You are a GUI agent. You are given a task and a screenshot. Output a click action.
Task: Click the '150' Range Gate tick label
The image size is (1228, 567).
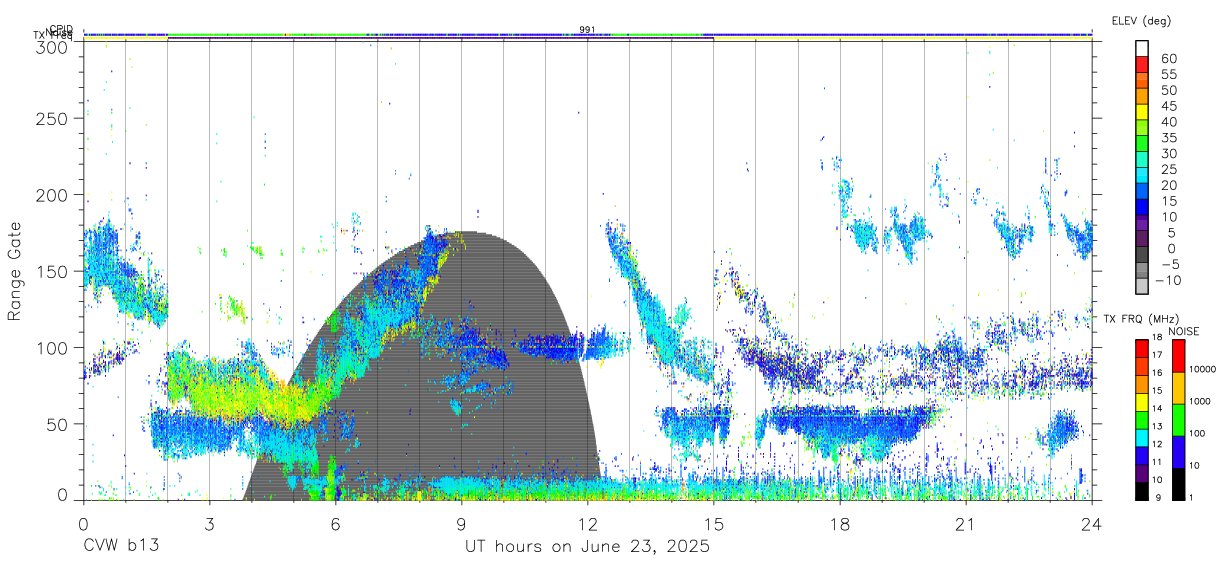(x=53, y=271)
